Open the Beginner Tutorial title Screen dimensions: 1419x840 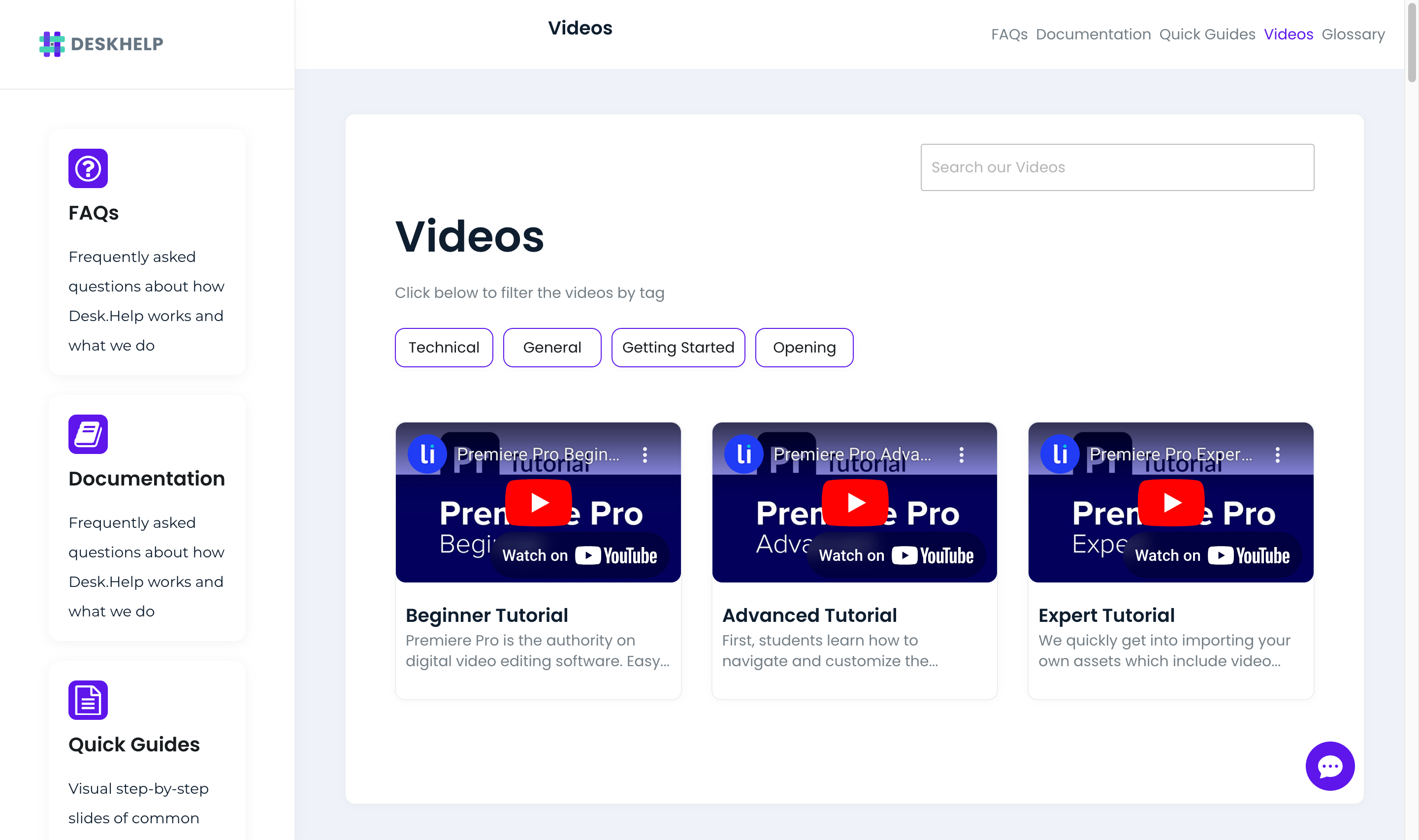(486, 615)
